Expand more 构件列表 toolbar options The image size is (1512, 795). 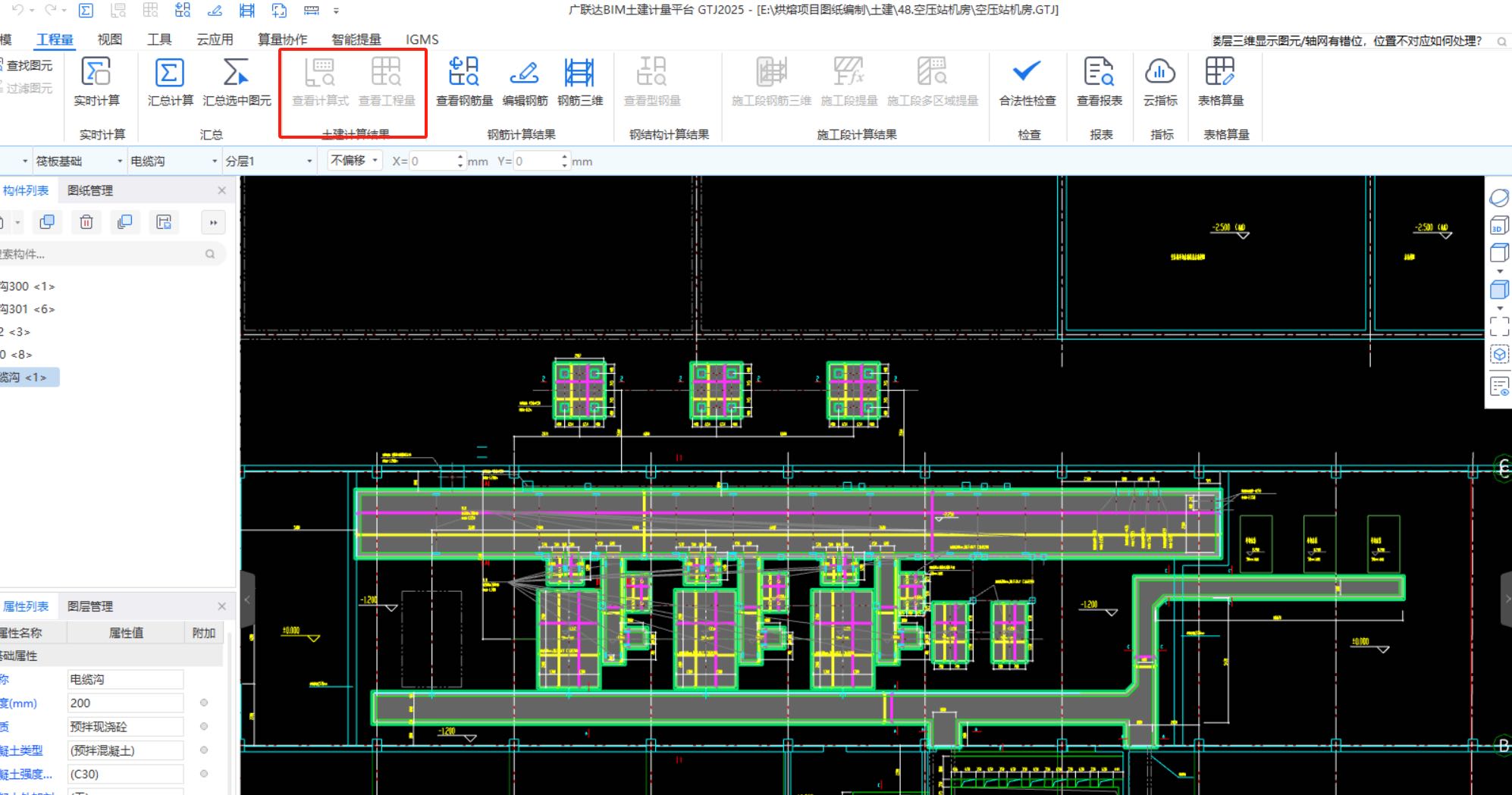[x=213, y=223]
